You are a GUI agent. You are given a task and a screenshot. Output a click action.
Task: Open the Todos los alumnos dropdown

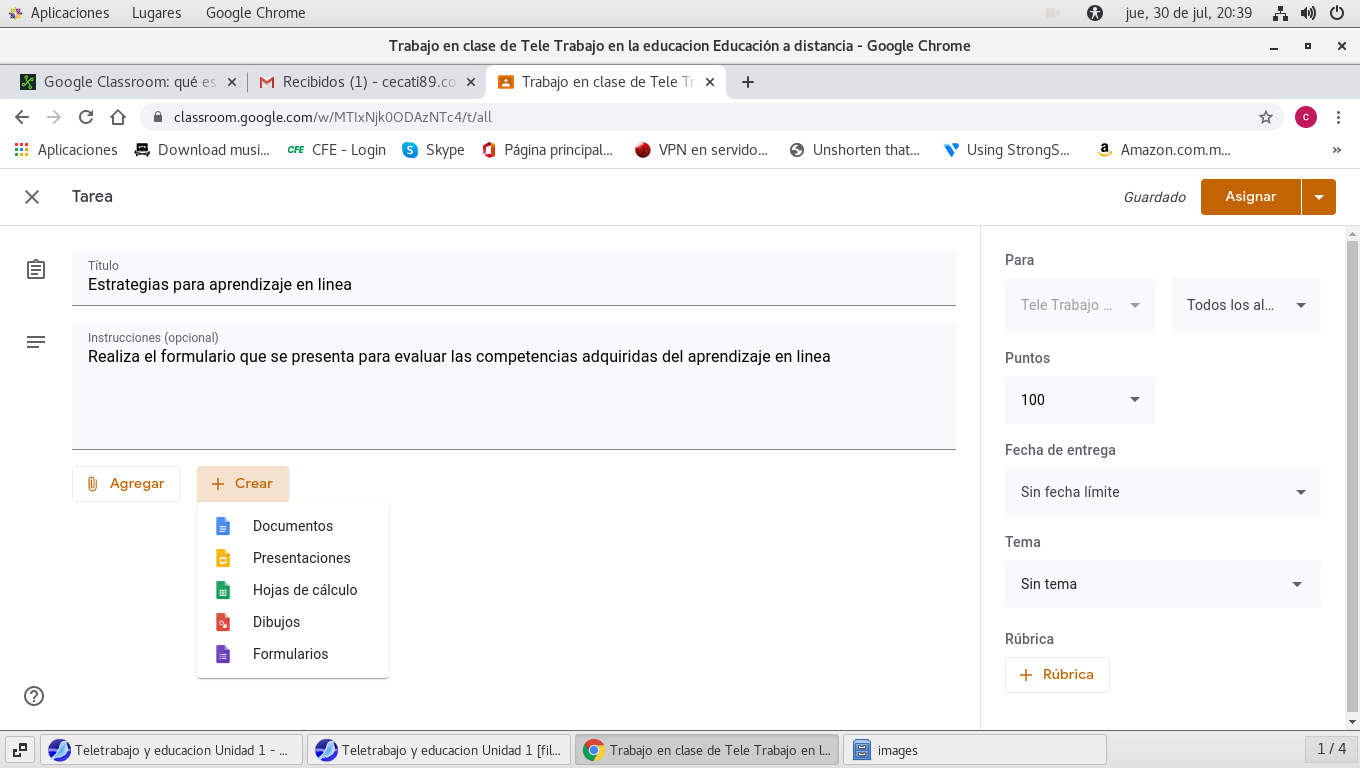pyautogui.click(x=1245, y=305)
